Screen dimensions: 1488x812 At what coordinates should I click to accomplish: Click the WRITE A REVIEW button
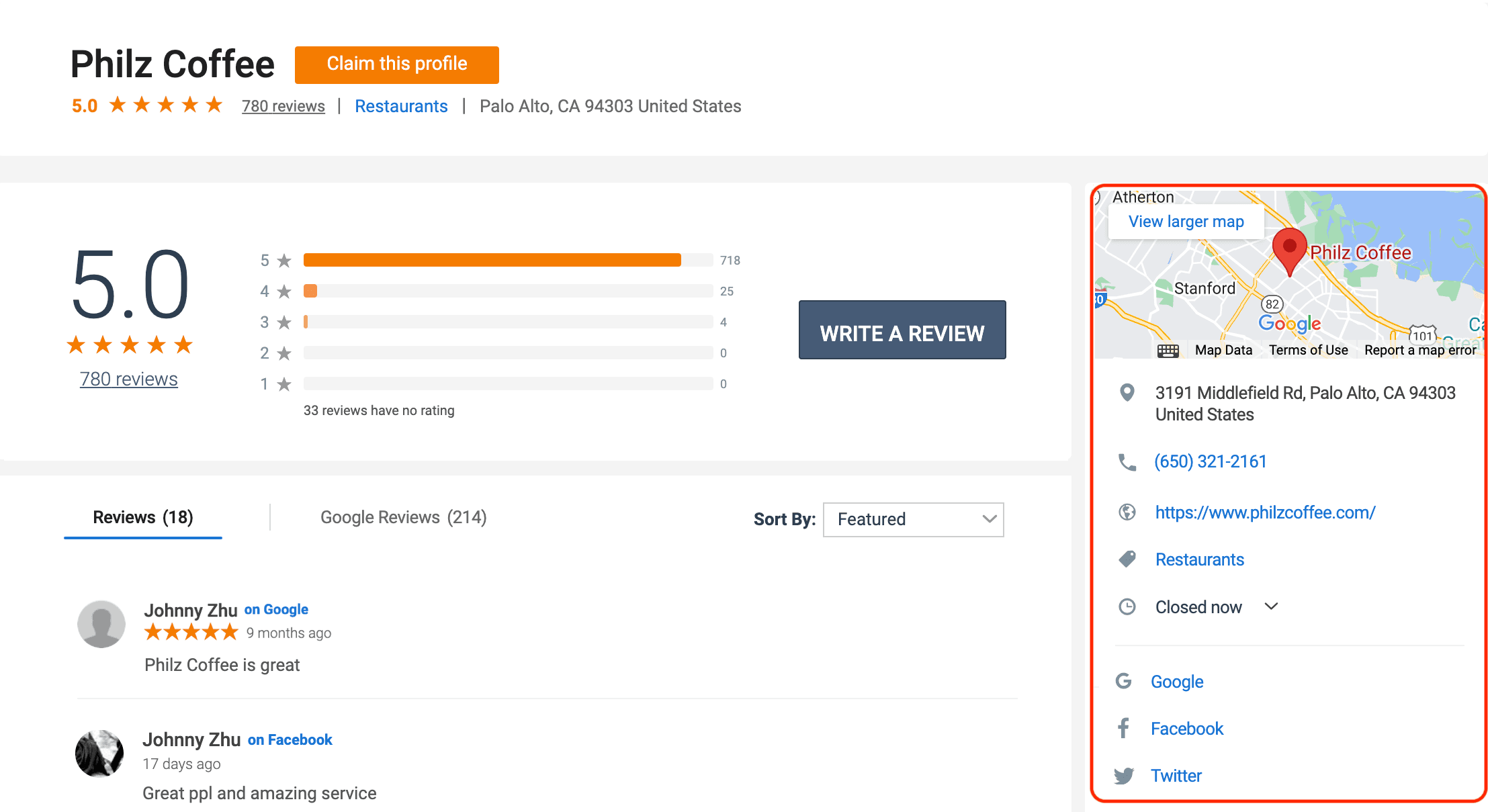click(902, 330)
